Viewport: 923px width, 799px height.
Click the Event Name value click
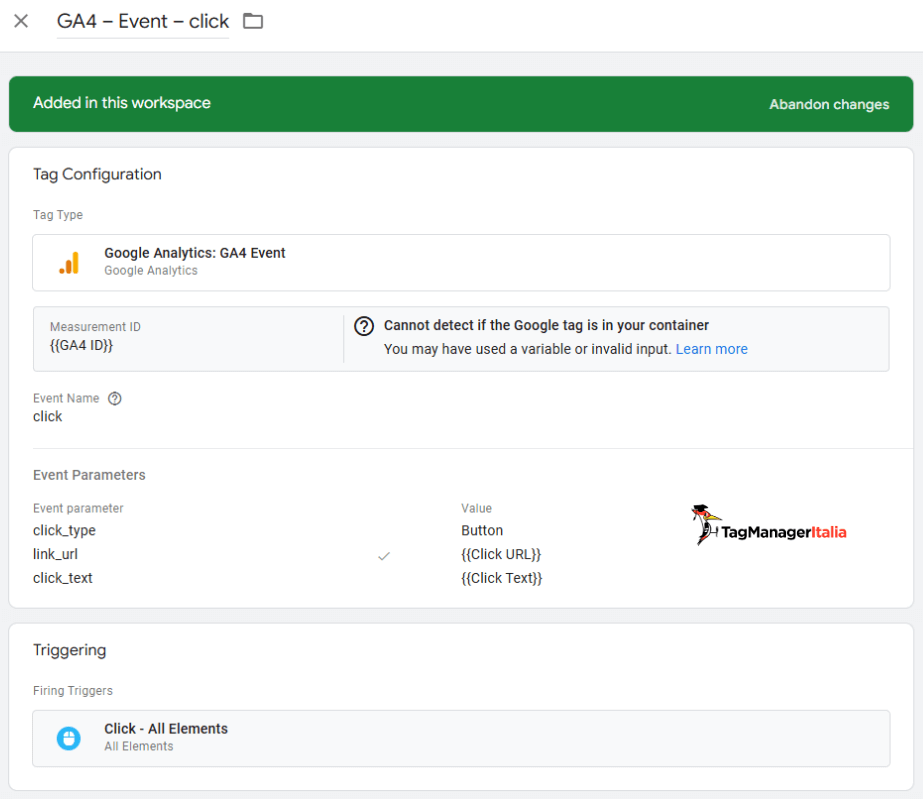pyautogui.click(x=48, y=416)
